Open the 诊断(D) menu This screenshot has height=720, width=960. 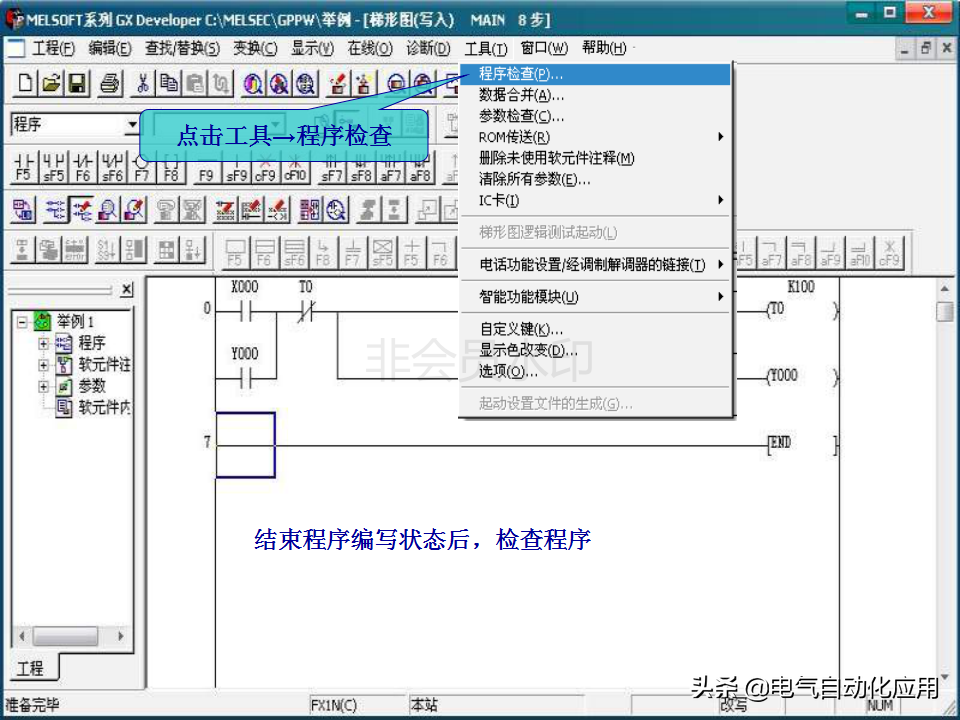click(x=428, y=48)
